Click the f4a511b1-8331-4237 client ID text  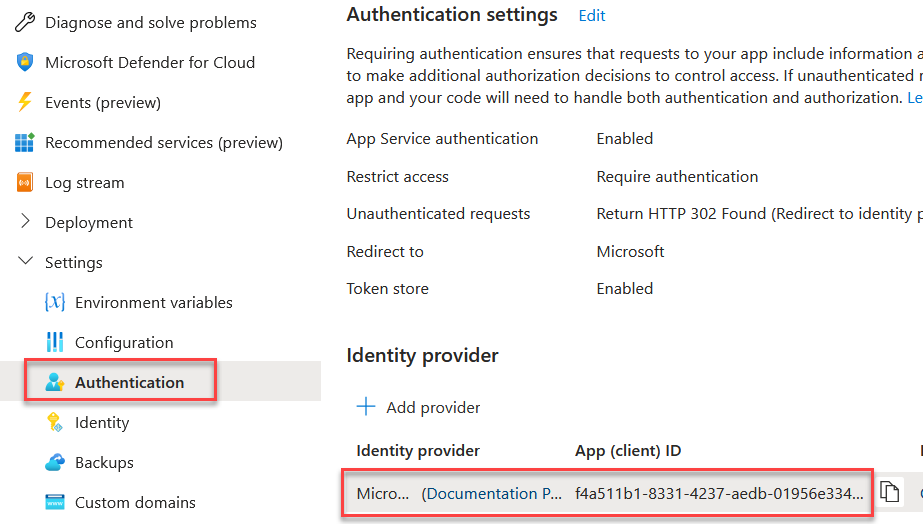719,493
